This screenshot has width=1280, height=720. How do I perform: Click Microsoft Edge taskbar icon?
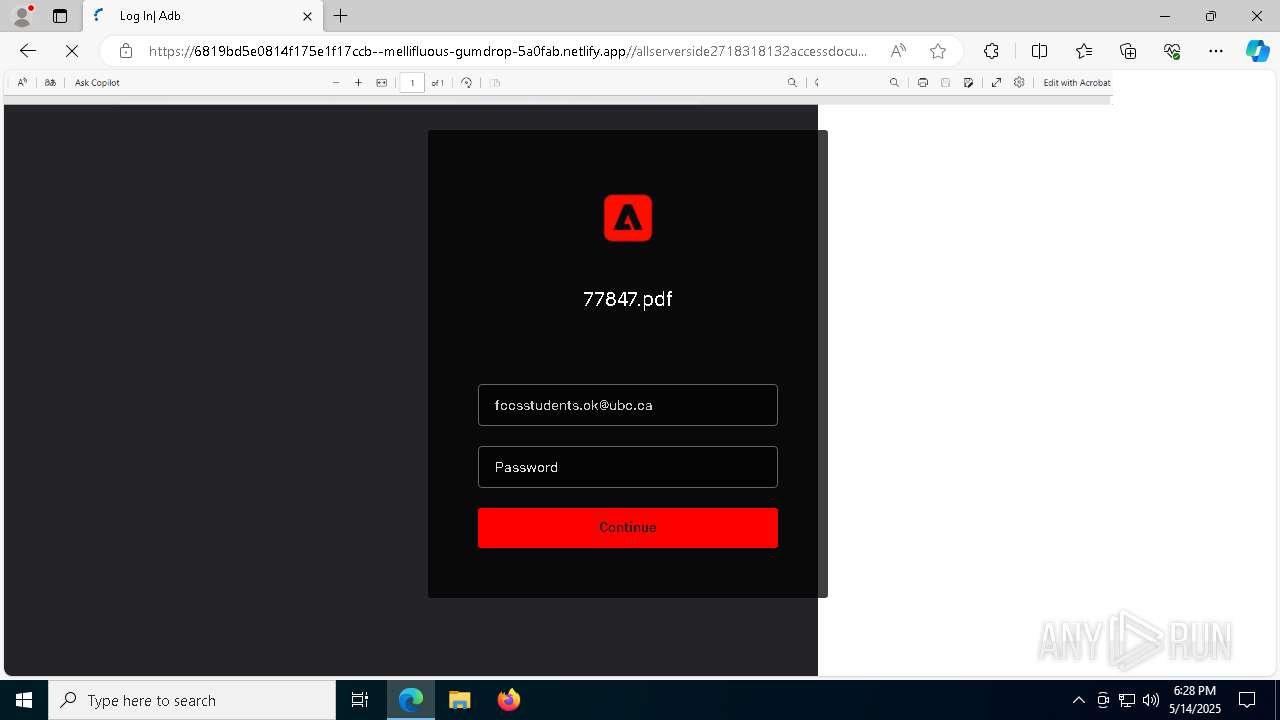411,700
